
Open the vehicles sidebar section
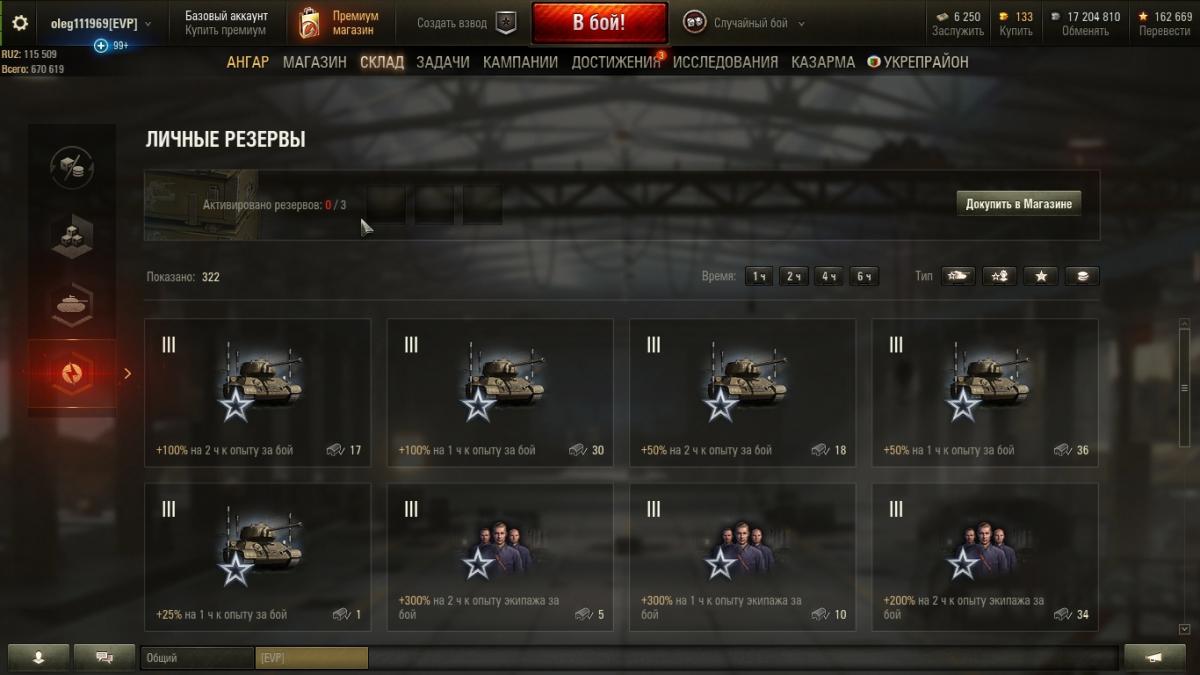pos(72,305)
